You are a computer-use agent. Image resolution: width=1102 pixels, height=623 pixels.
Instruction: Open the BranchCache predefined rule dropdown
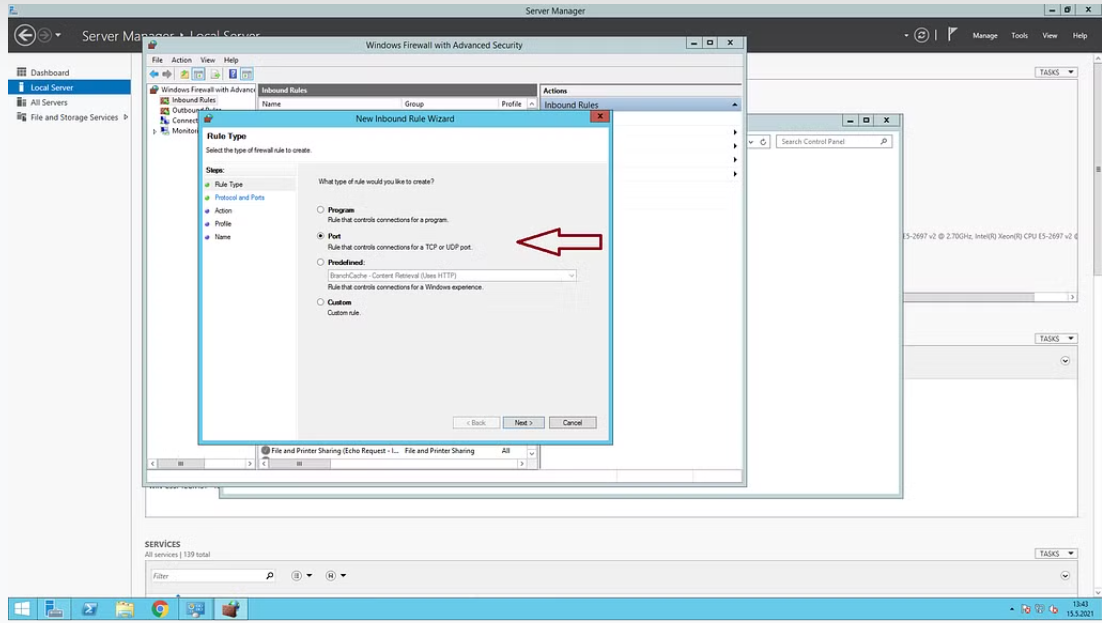pos(451,275)
